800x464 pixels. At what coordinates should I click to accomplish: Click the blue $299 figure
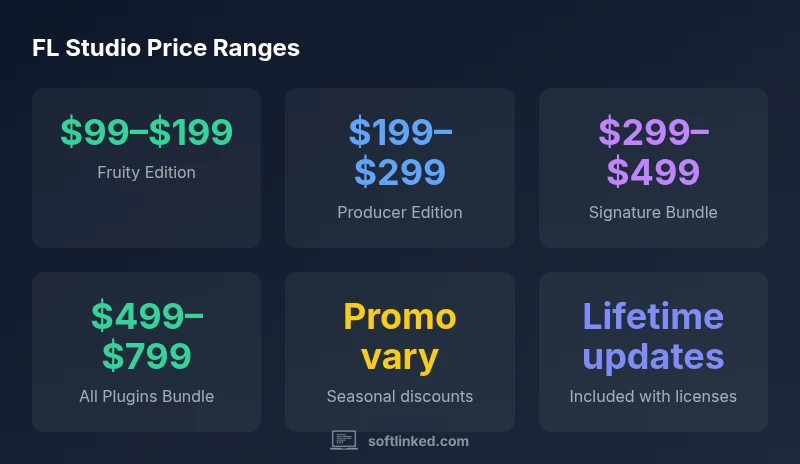400,172
